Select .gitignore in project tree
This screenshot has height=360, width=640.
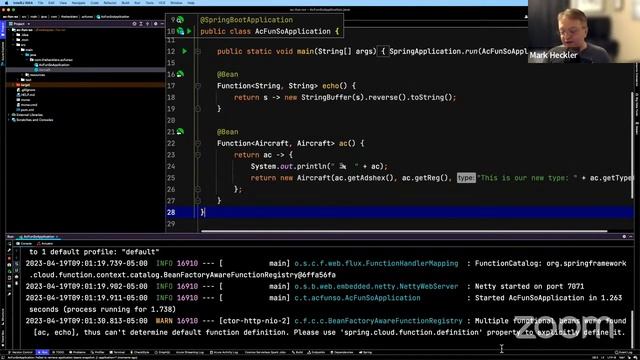26,90
